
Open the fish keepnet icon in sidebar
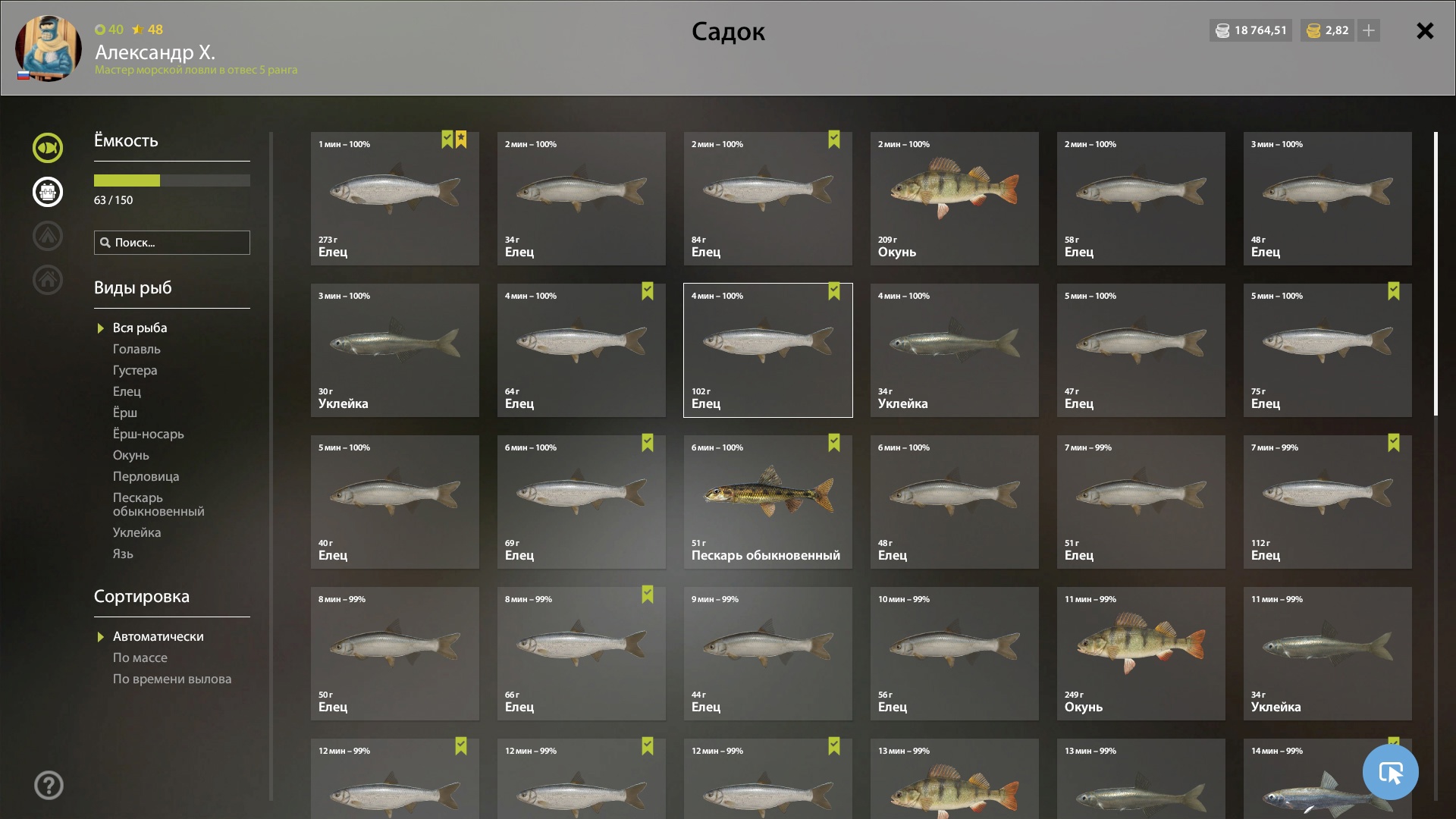coord(47,148)
